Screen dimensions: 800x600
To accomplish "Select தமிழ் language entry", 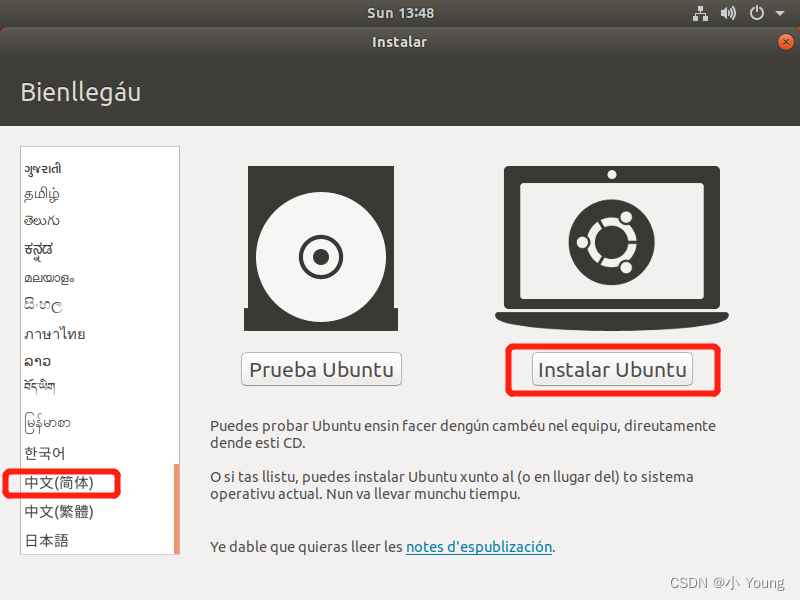I will tap(42, 194).
